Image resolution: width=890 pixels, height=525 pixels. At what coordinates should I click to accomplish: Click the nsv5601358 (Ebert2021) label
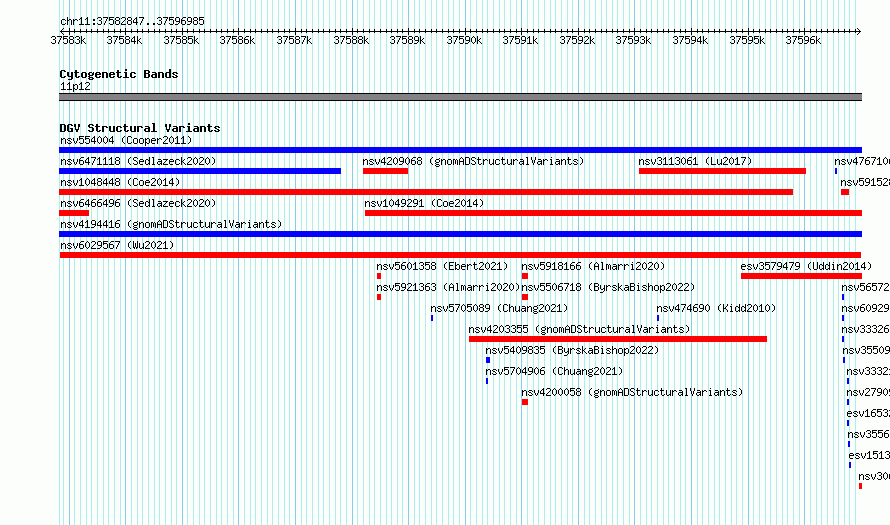coord(442,266)
